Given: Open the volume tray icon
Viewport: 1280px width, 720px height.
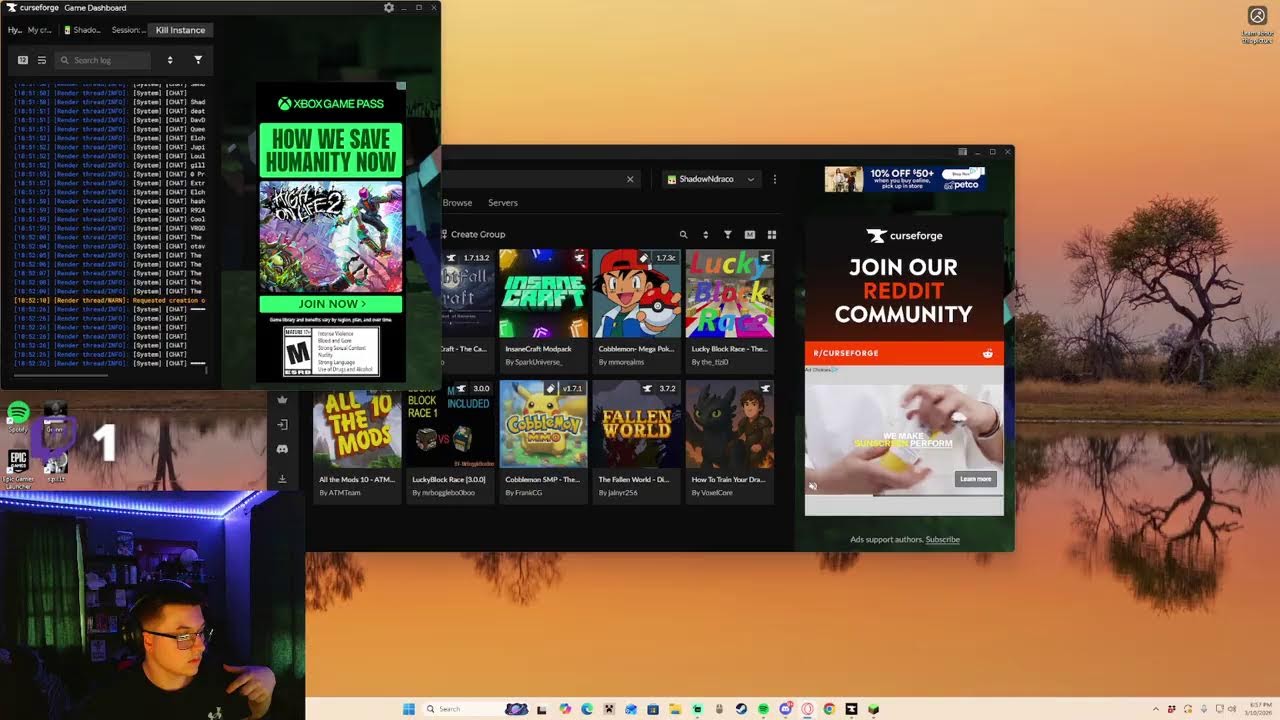Looking at the screenshot, I should click(x=1232, y=709).
